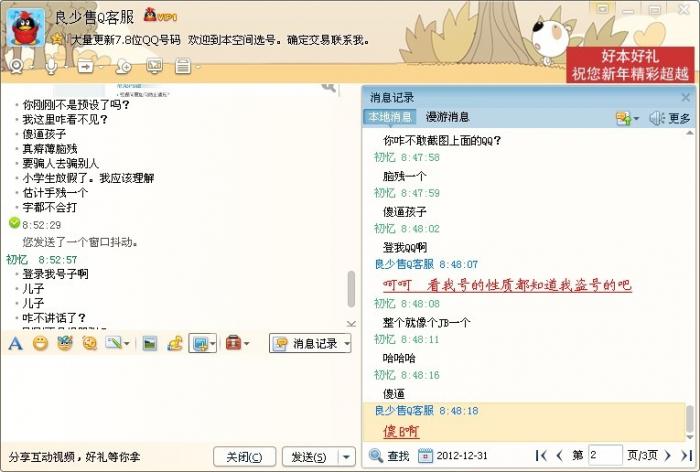
Task: Click history message '你咋不敢截图上面的QQ?'
Action: [442, 141]
